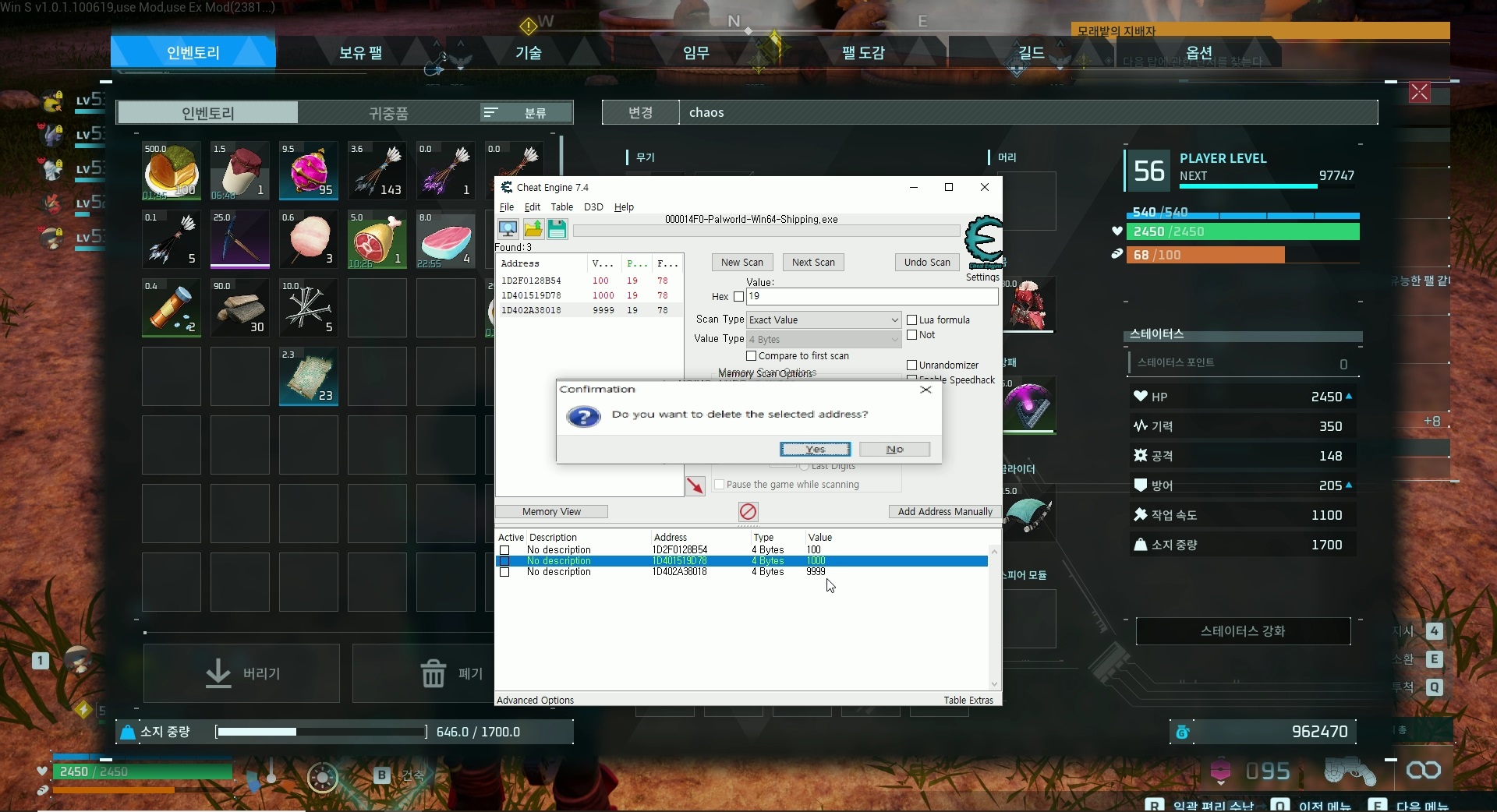Click the 버리기 drop item button

pos(242,673)
